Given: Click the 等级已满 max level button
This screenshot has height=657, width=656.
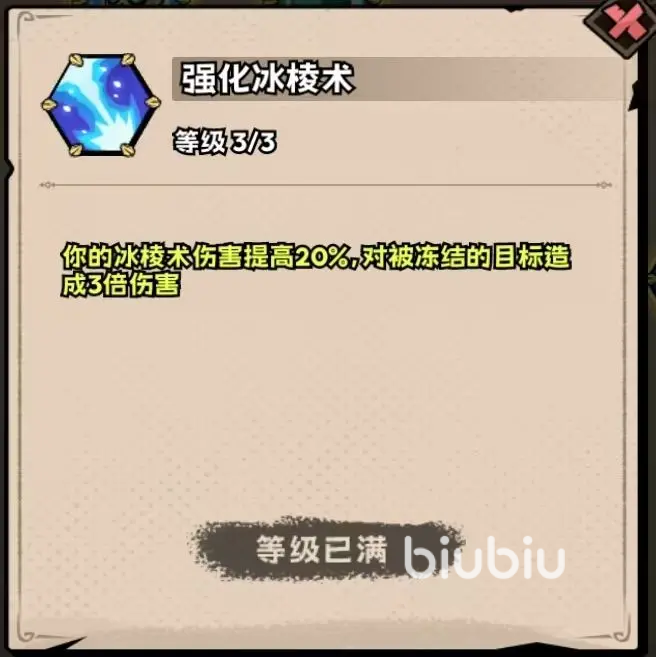Looking at the screenshot, I should coord(322,549).
